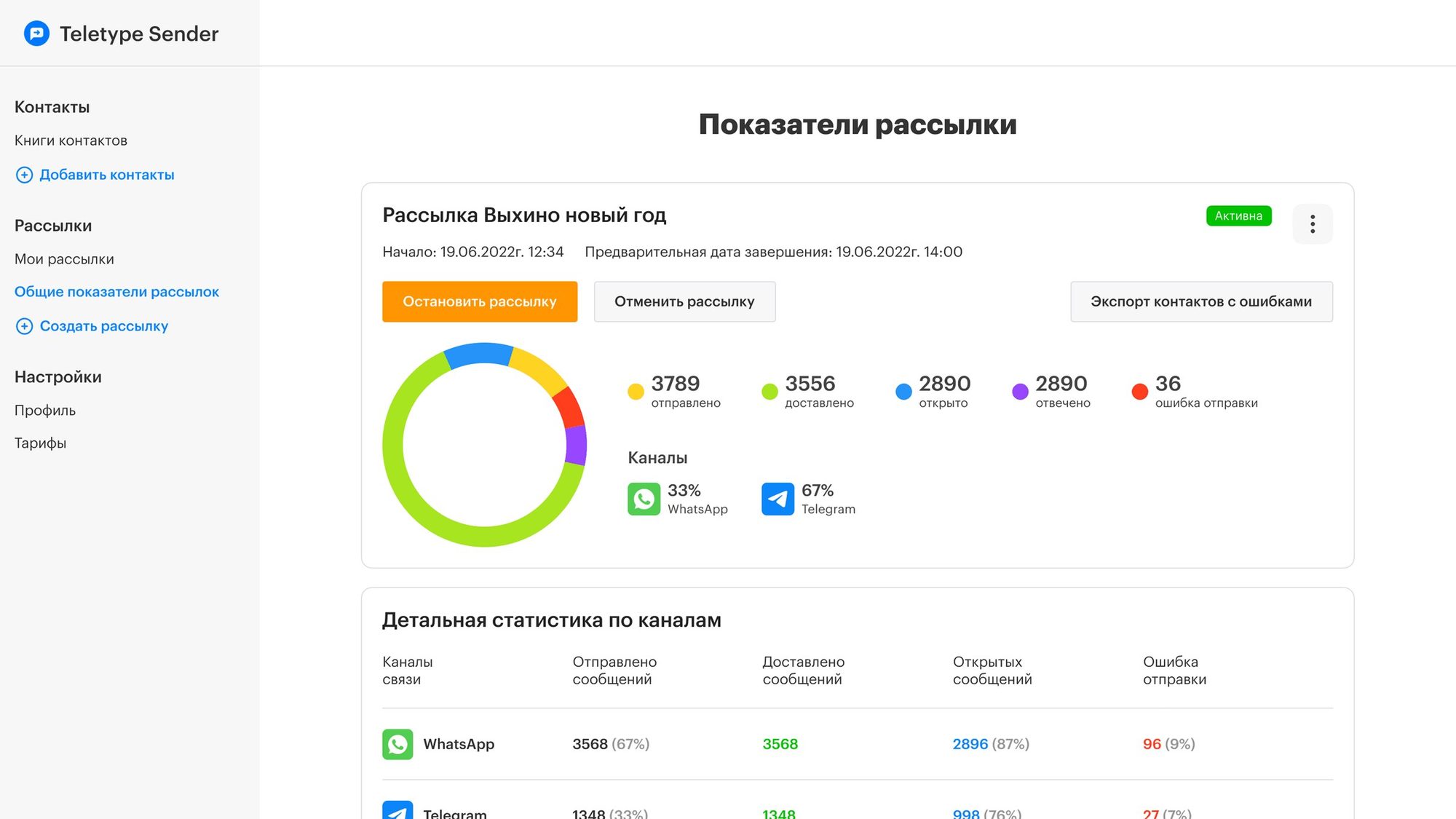The image size is (1456, 819).
Task: Click the plus icon beside Добавить контакты
Action: [x=24, y=175]
